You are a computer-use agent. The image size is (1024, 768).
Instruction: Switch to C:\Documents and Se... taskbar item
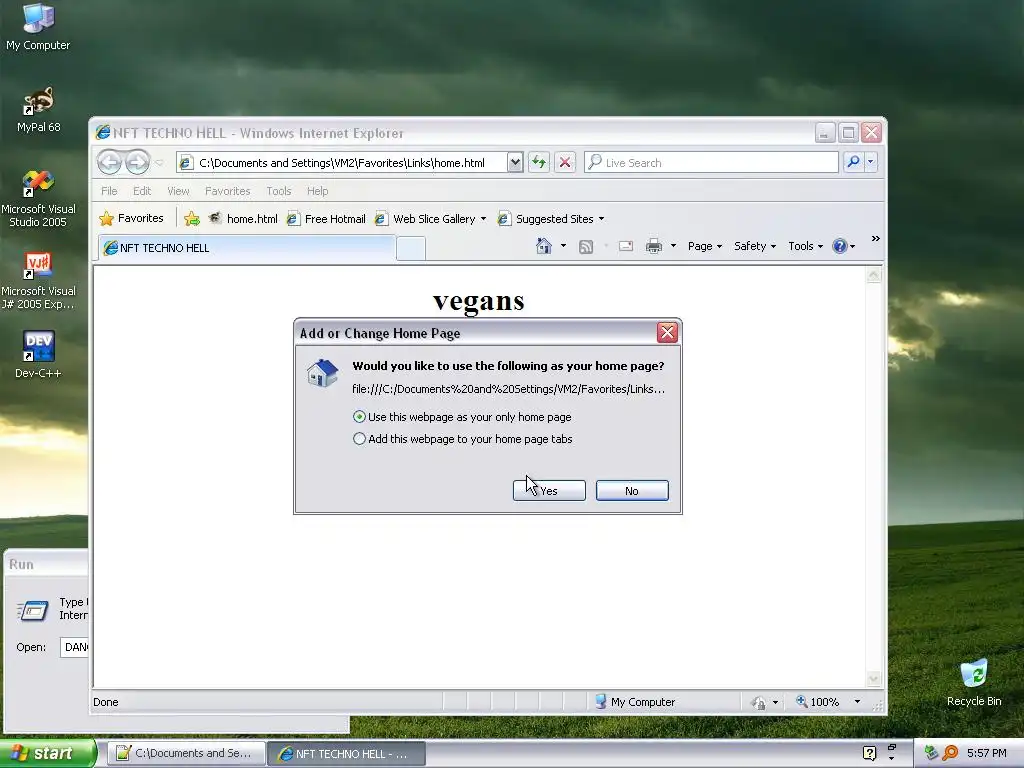(186, 754)
